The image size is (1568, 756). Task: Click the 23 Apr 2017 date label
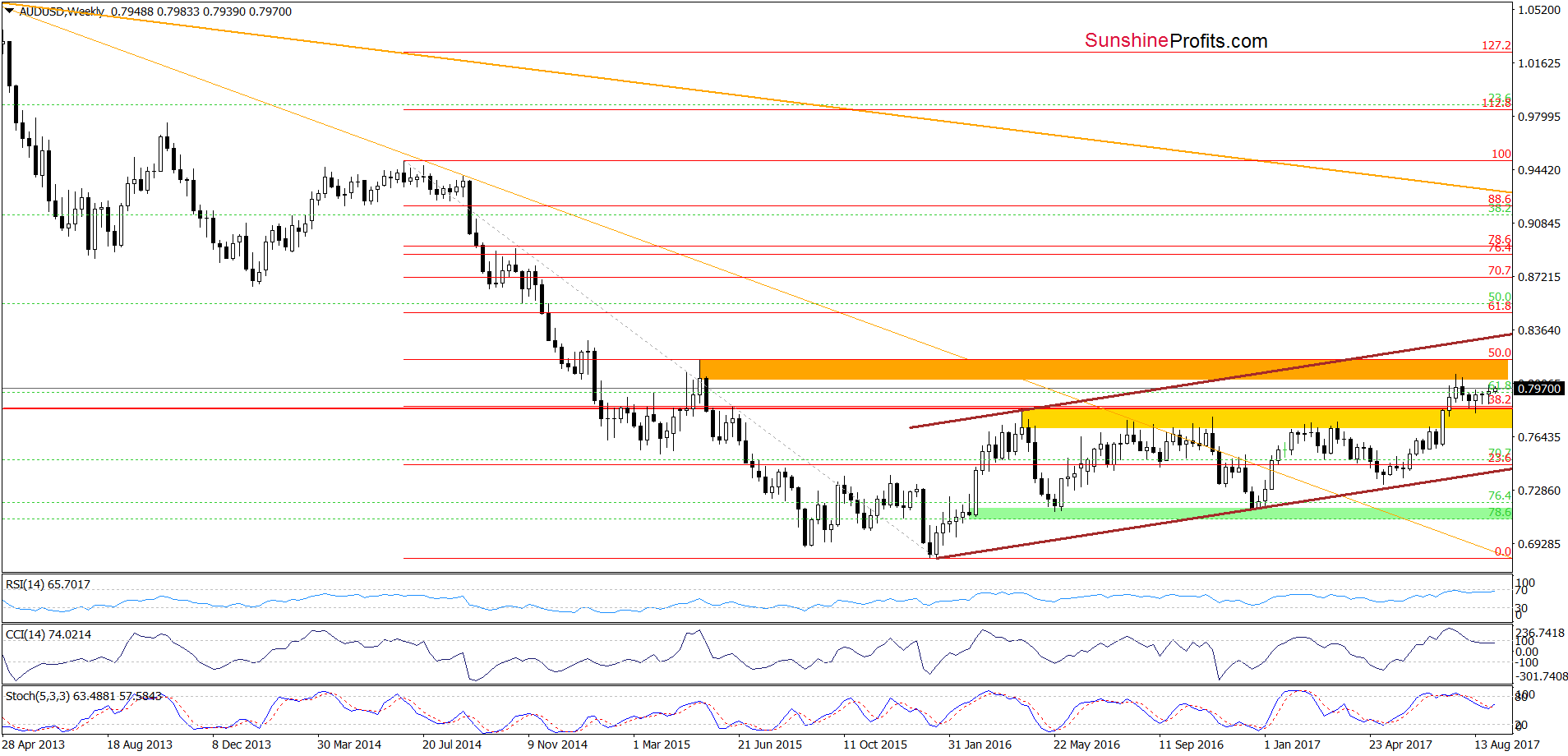1400,744
